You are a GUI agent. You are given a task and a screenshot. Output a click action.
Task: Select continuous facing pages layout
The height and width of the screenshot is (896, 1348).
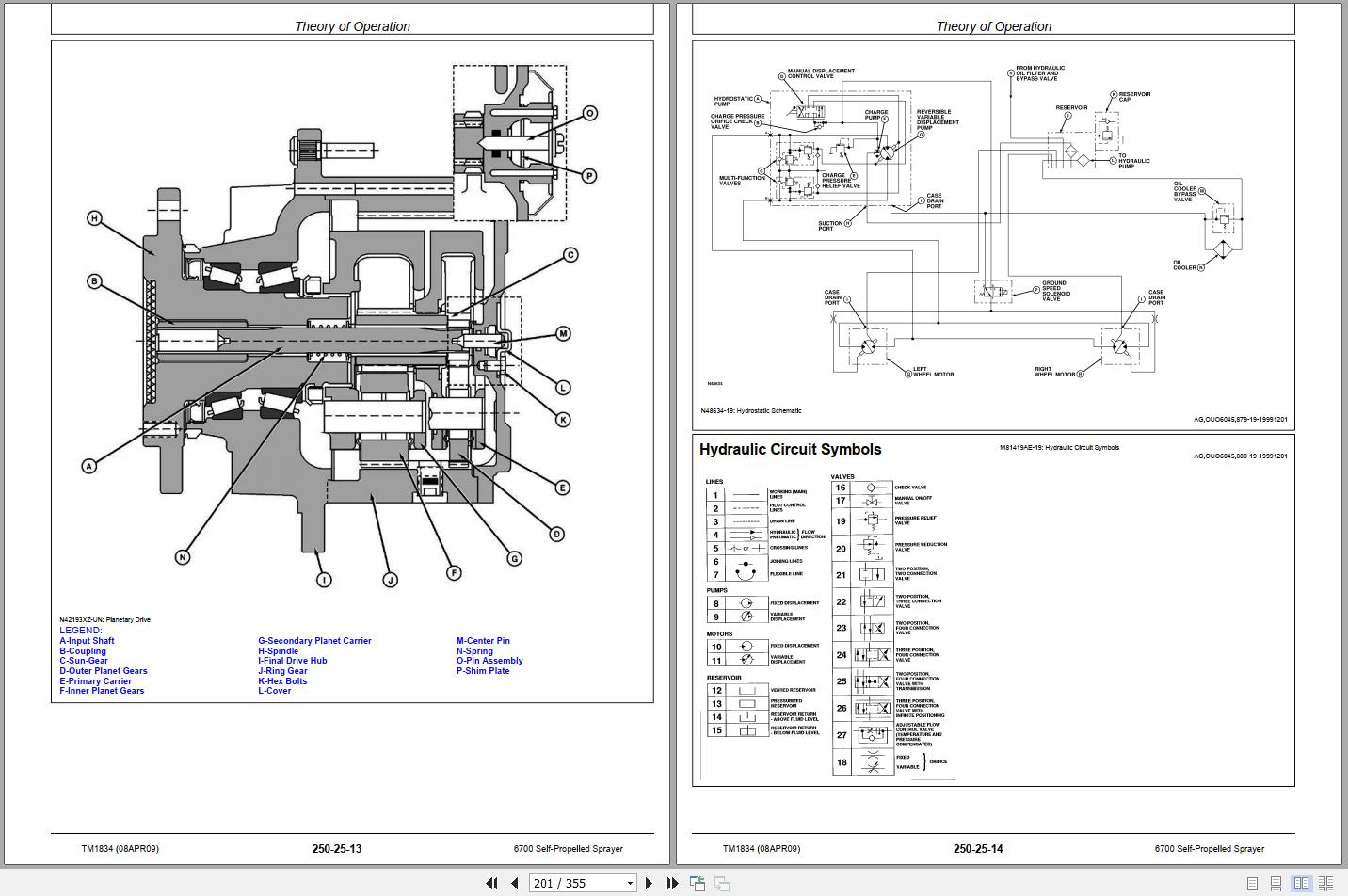click(x=1325, y=883)
